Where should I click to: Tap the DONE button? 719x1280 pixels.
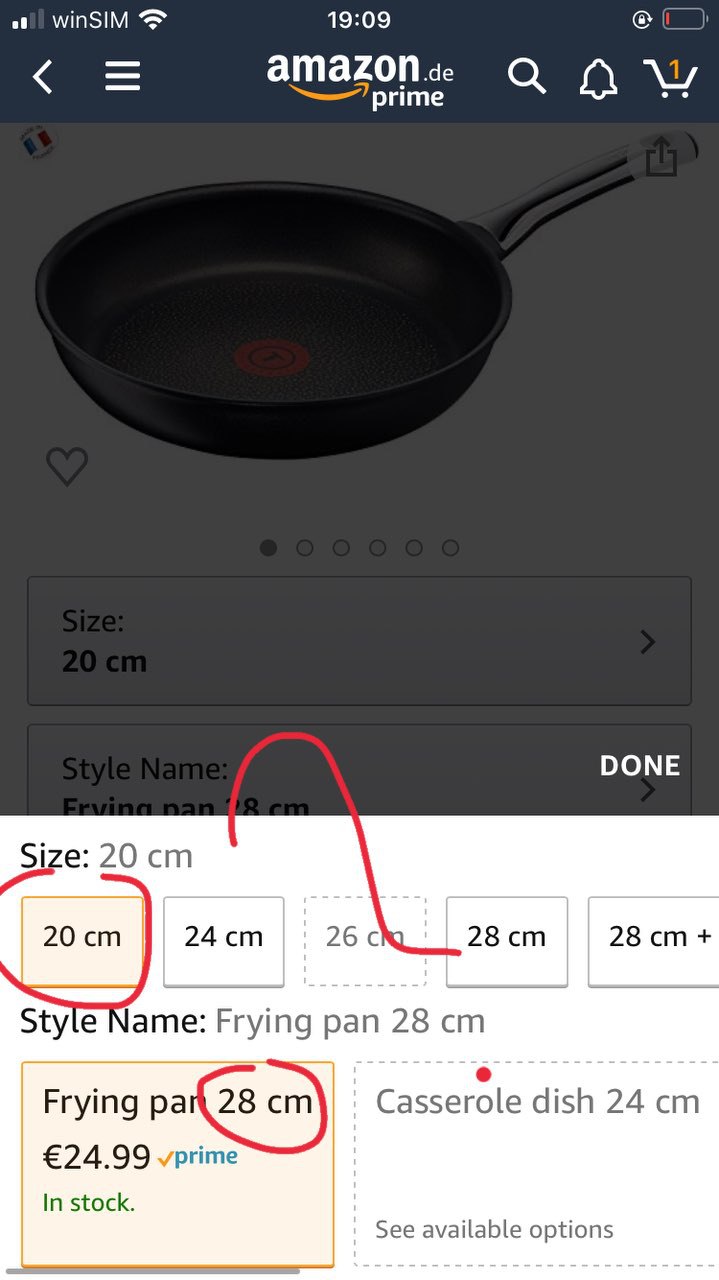(x=640, y=766)
